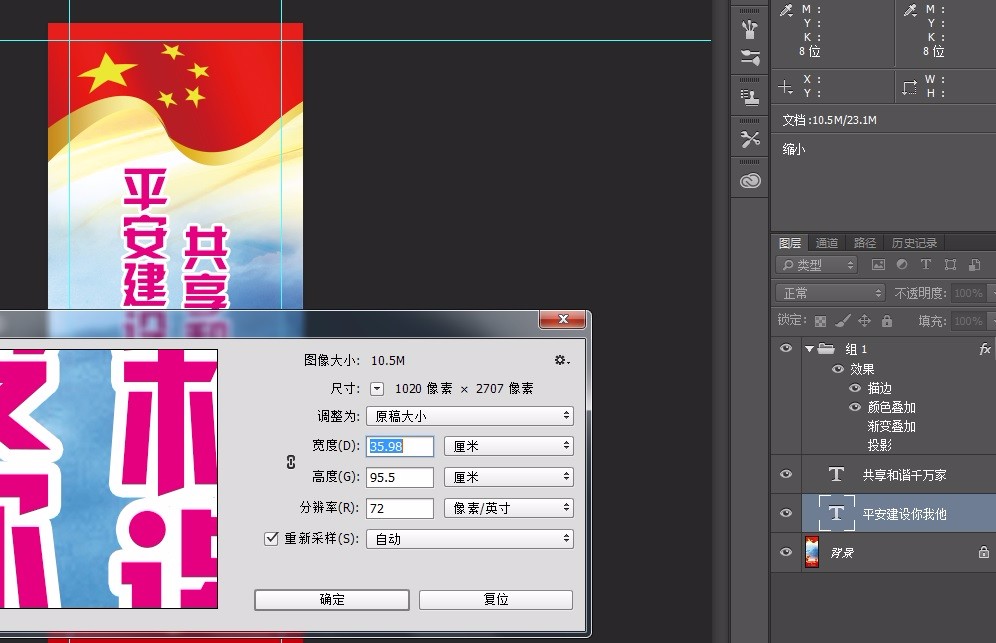
Task: Click the Image Size preview thumbnail
Action: click(109, 478)
